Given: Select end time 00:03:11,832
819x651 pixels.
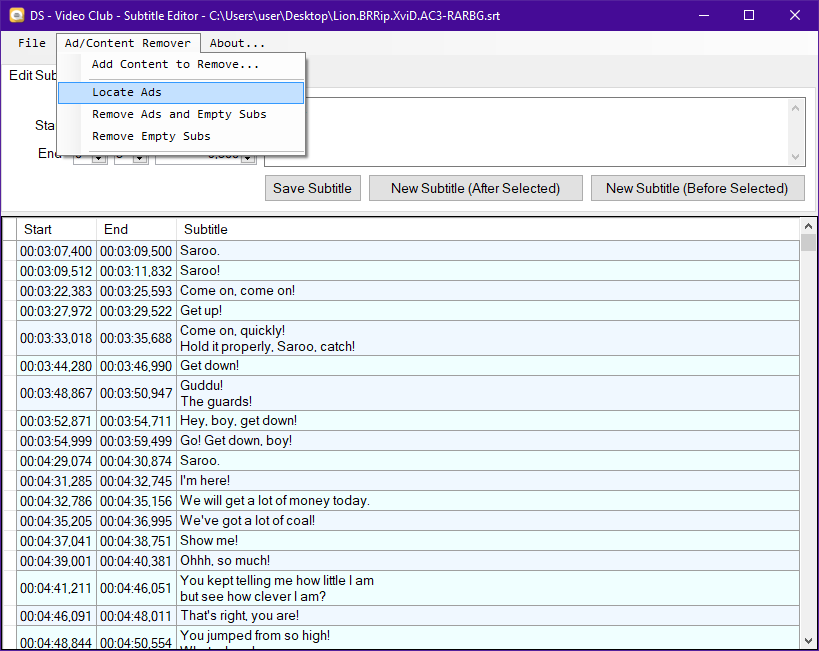Looking at the screenshot, I should tap(136, 271).
